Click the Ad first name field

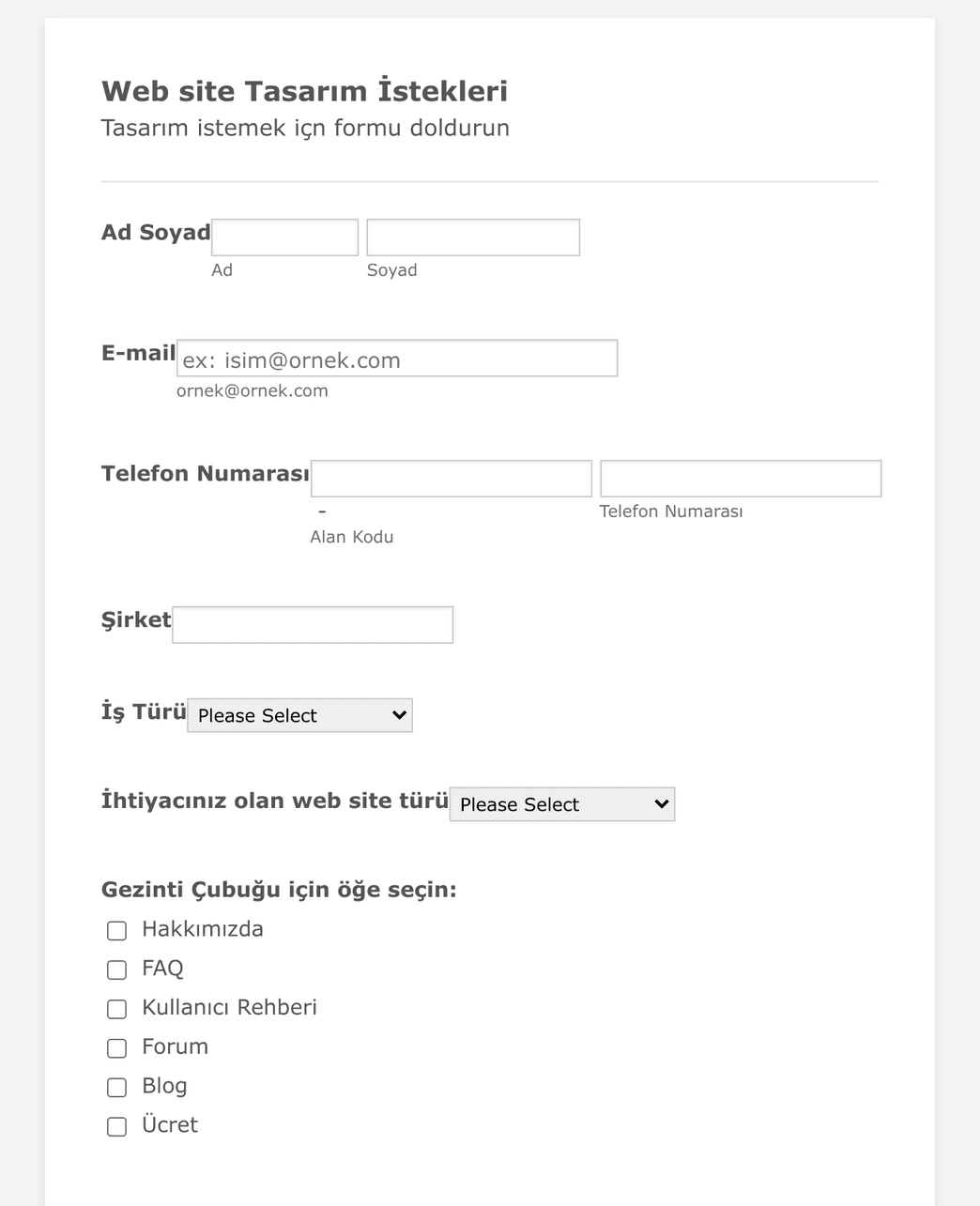click(285, 237)
